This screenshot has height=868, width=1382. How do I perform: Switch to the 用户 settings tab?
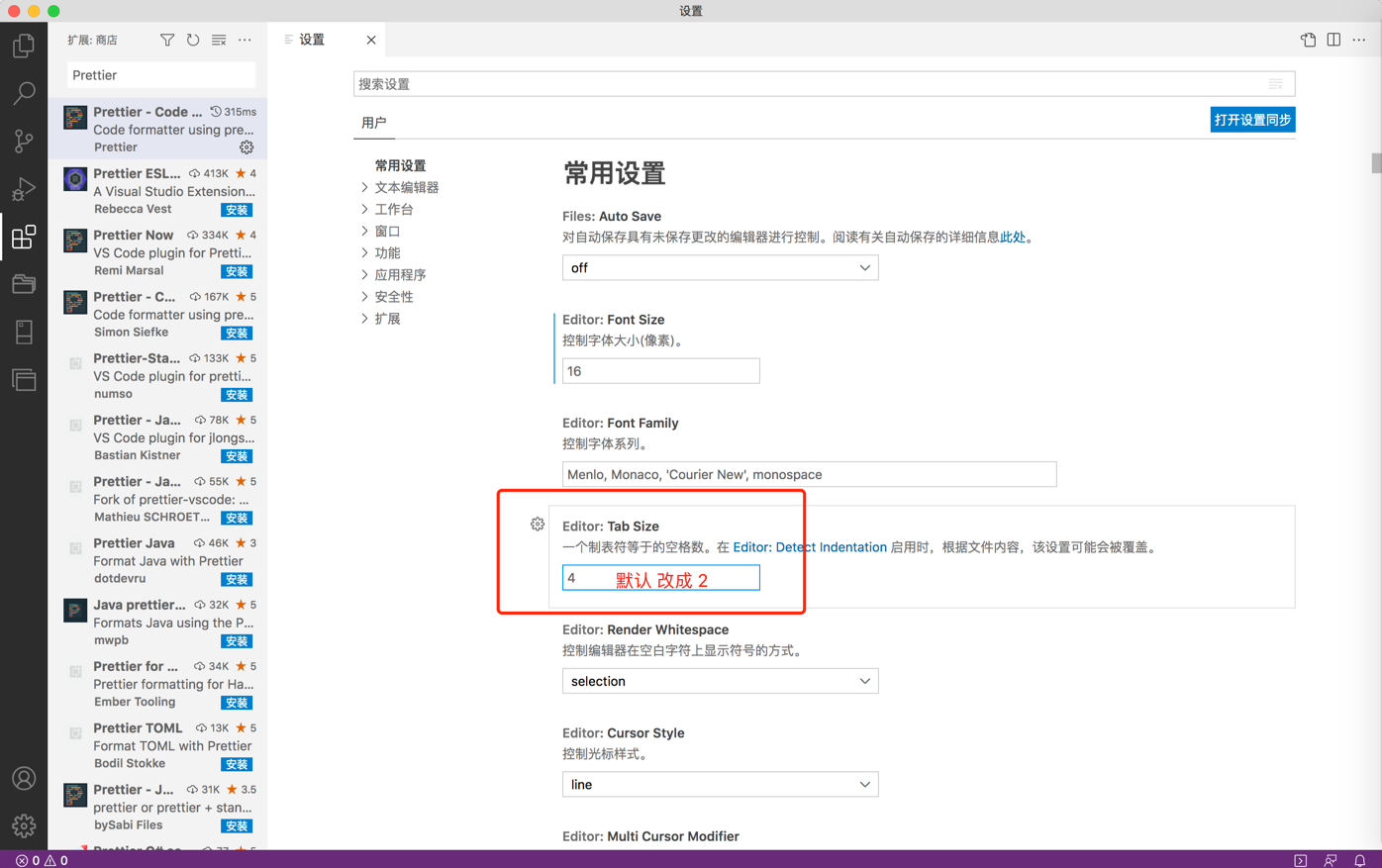point(373,123)
